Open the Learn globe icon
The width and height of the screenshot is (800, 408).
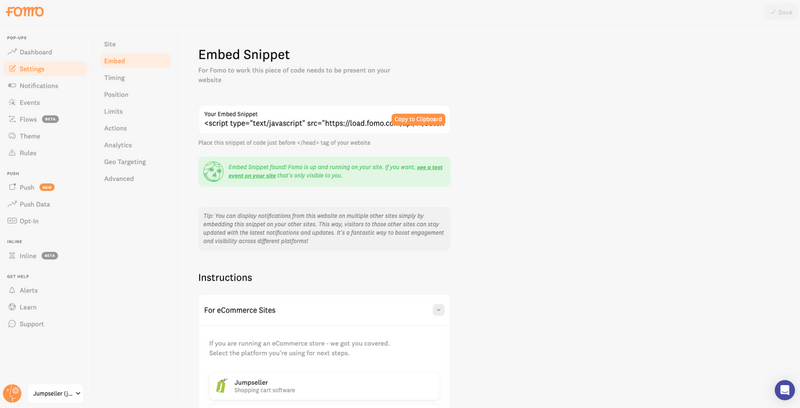click(x=12, y=307)
